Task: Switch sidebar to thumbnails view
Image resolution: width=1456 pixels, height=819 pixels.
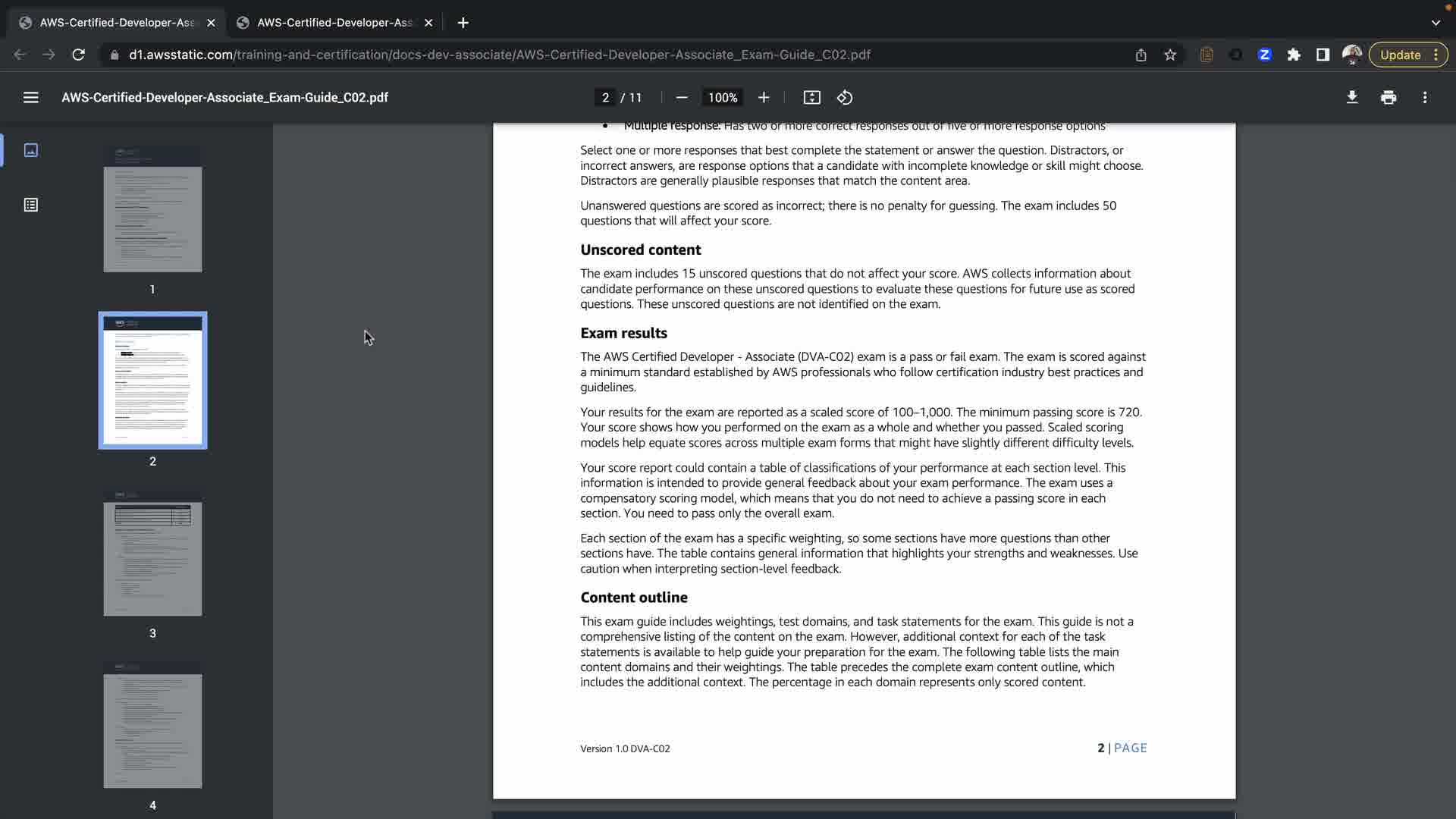Action: pyautogui.click(x=31, y=150)
